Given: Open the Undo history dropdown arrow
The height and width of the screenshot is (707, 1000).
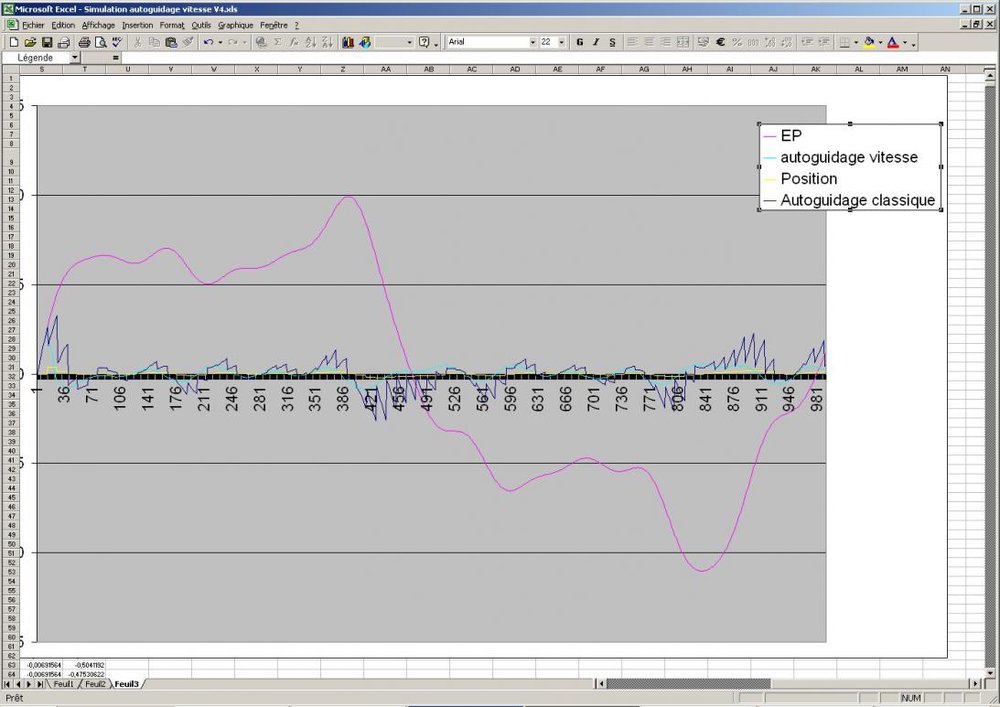Looking at the screenshot, I should 220,42.
